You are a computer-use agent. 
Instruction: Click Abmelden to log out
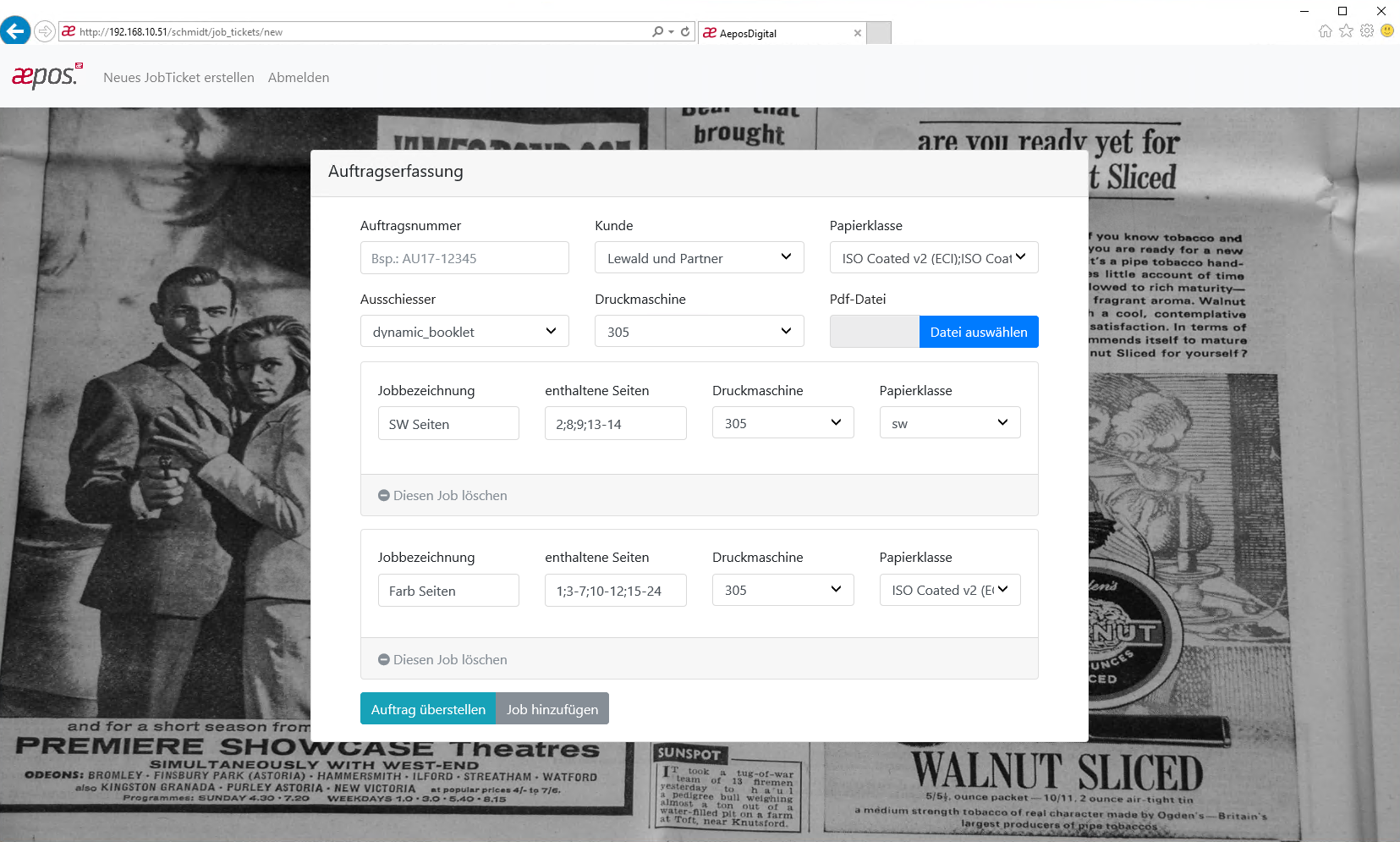[x=299, y=77]
